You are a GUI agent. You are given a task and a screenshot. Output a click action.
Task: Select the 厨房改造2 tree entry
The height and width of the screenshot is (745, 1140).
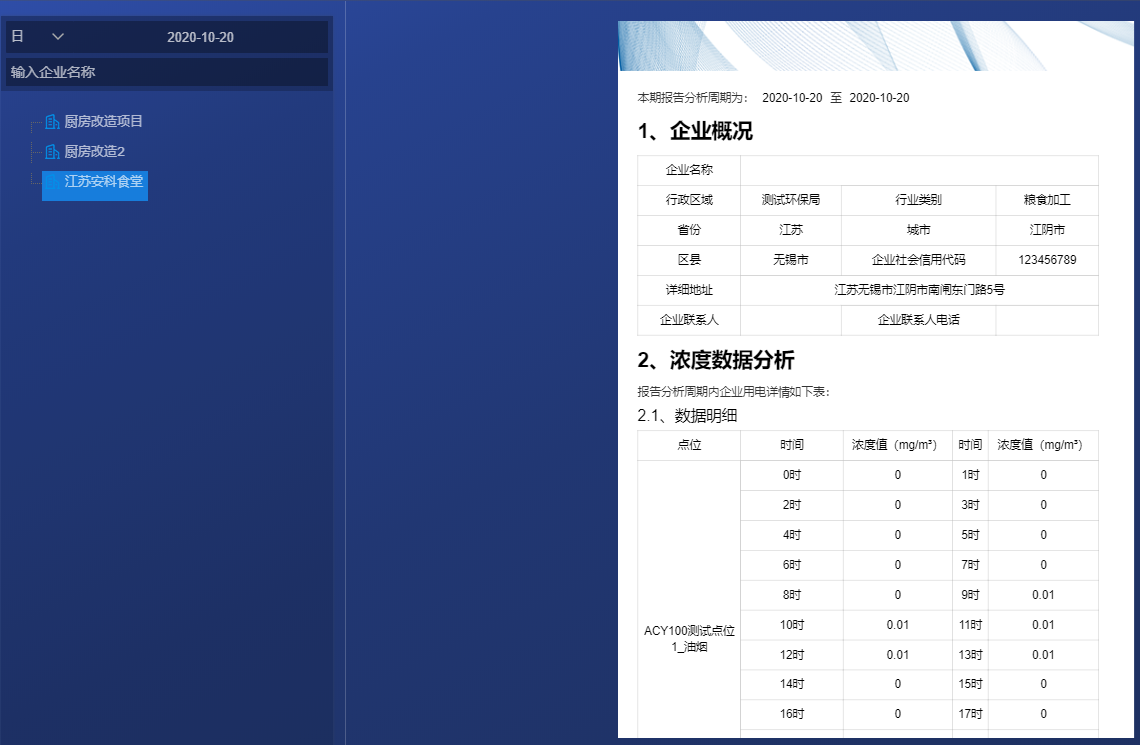[94, 152]
